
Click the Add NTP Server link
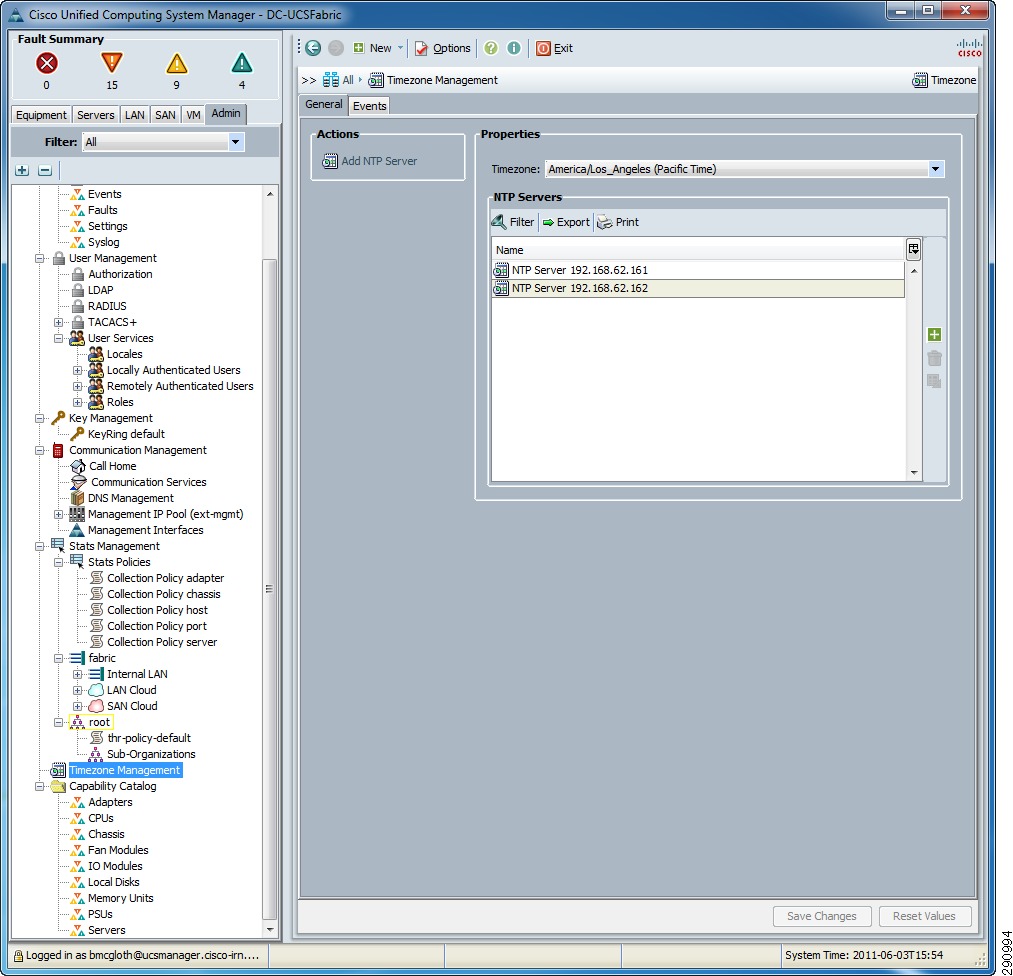click(x=379, y=161)
